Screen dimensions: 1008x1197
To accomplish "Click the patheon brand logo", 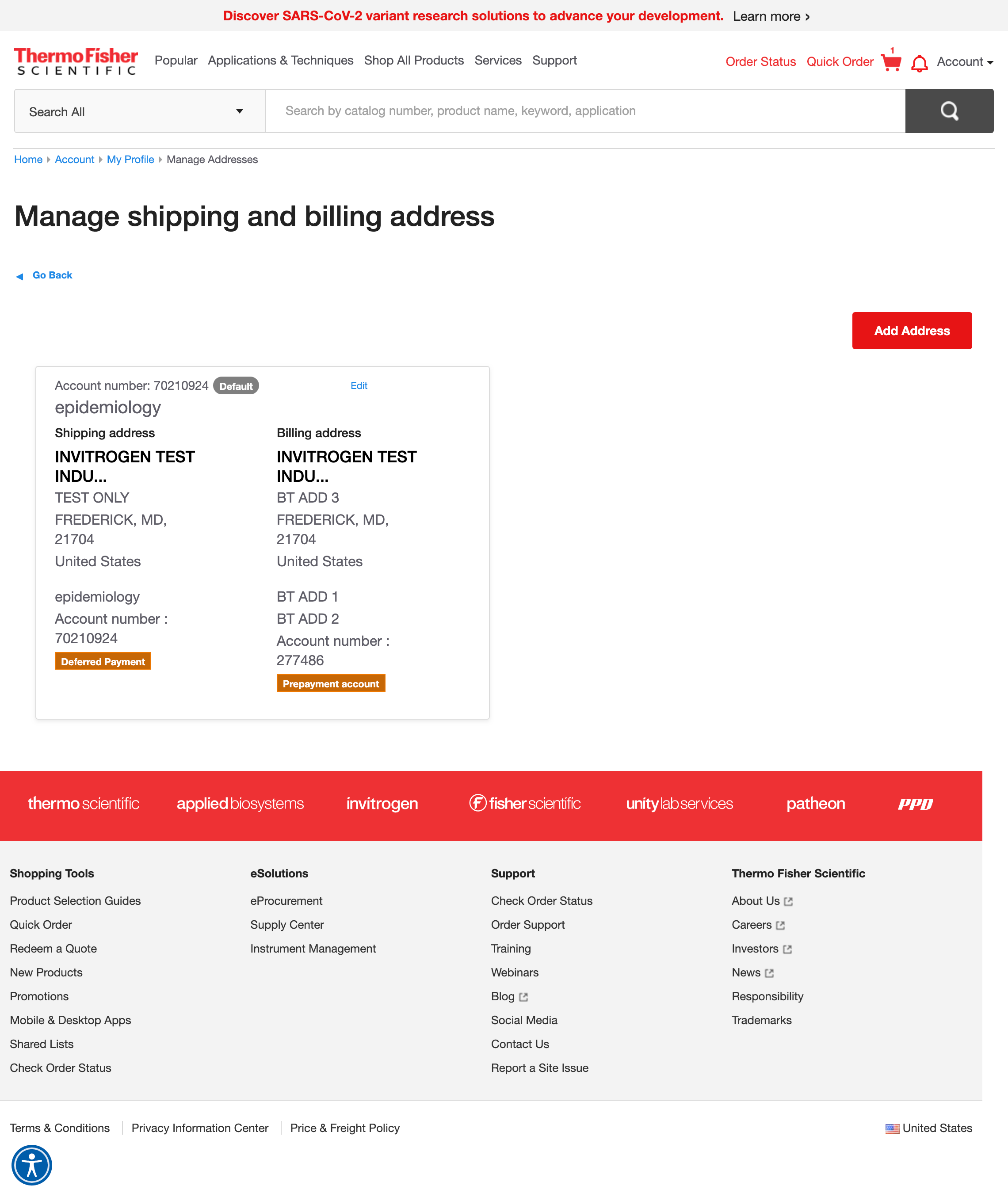I will coord(815,803).
